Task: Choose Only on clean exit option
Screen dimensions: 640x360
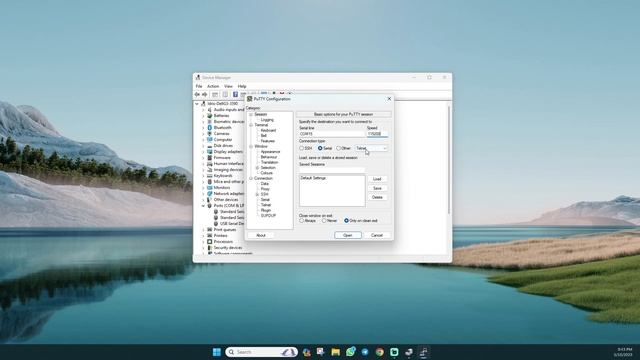Action: (x=346, y=220)
